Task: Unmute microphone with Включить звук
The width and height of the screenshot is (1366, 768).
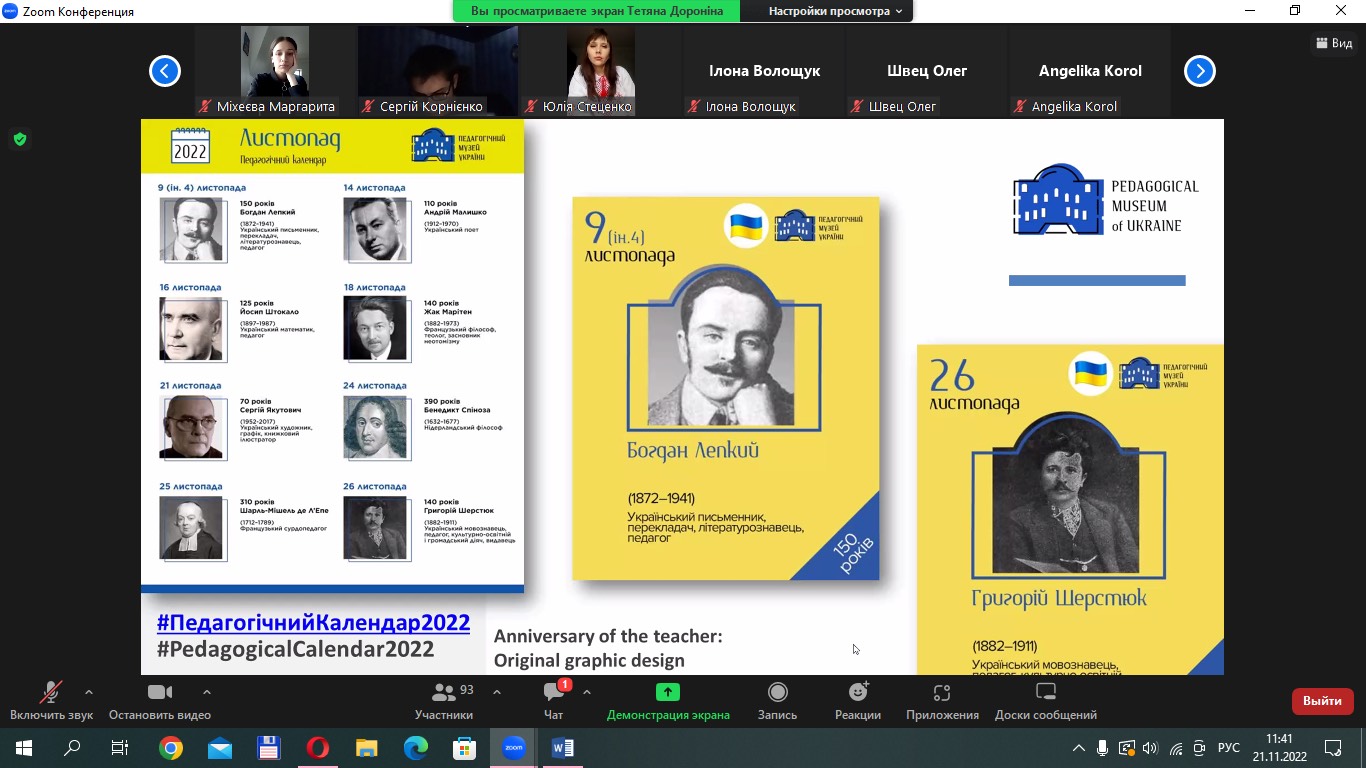Action: (x=51, y=693)
